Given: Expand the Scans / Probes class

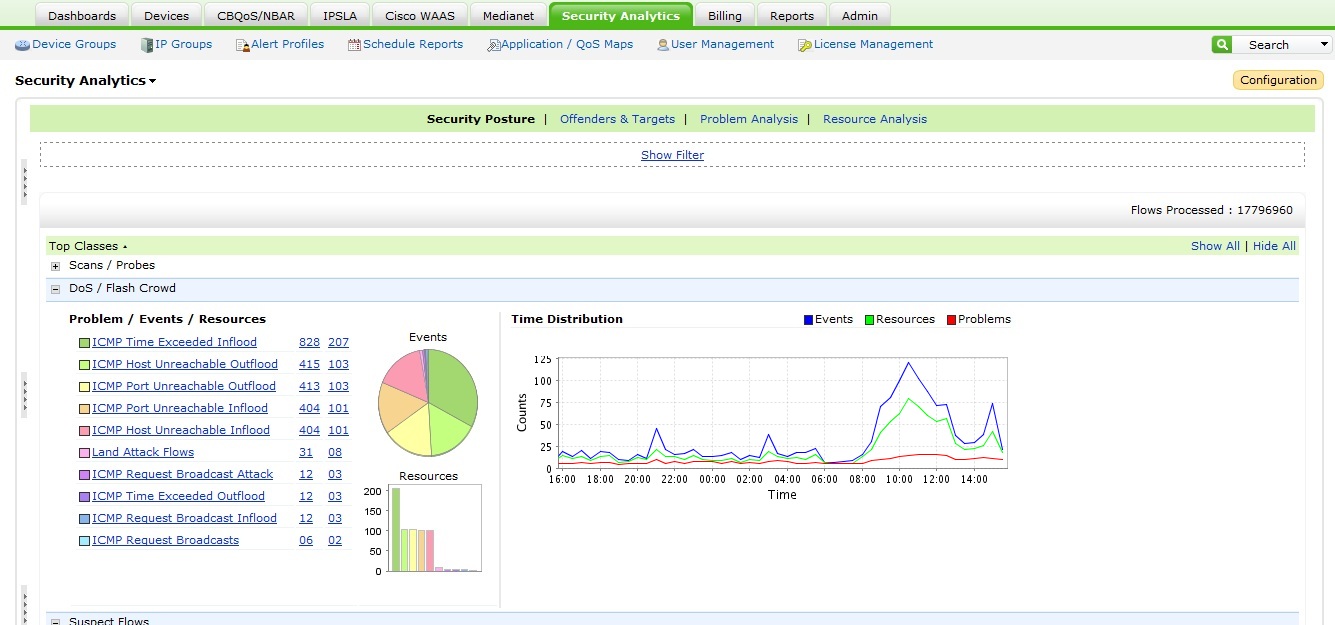Looking at the screenshot, I should pos(56,266).
